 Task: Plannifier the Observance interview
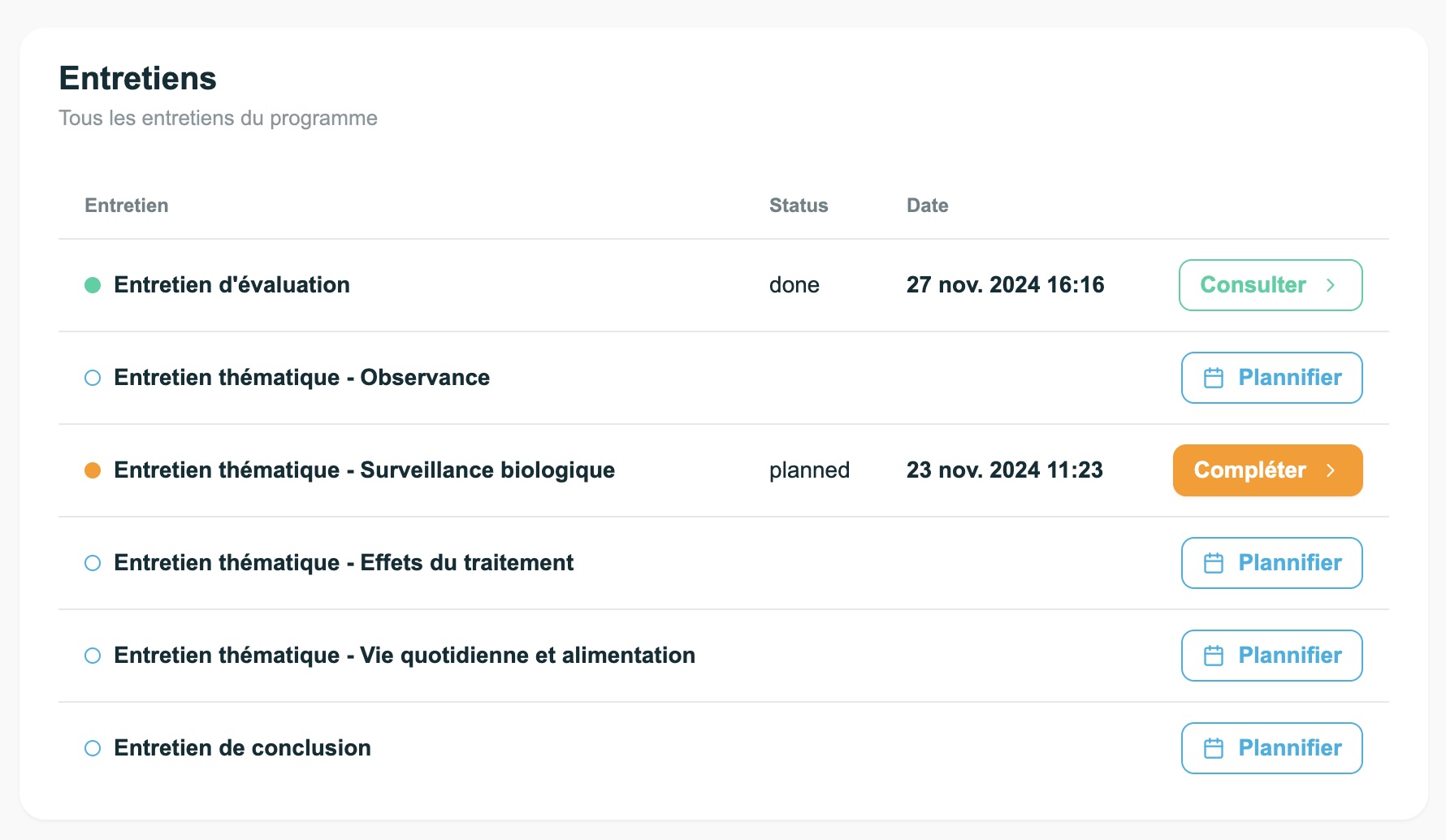coord(1271,378)
